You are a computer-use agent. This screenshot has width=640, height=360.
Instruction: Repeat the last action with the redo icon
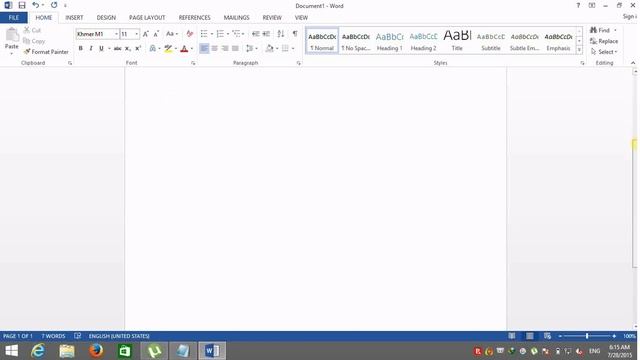click(54, 5)
